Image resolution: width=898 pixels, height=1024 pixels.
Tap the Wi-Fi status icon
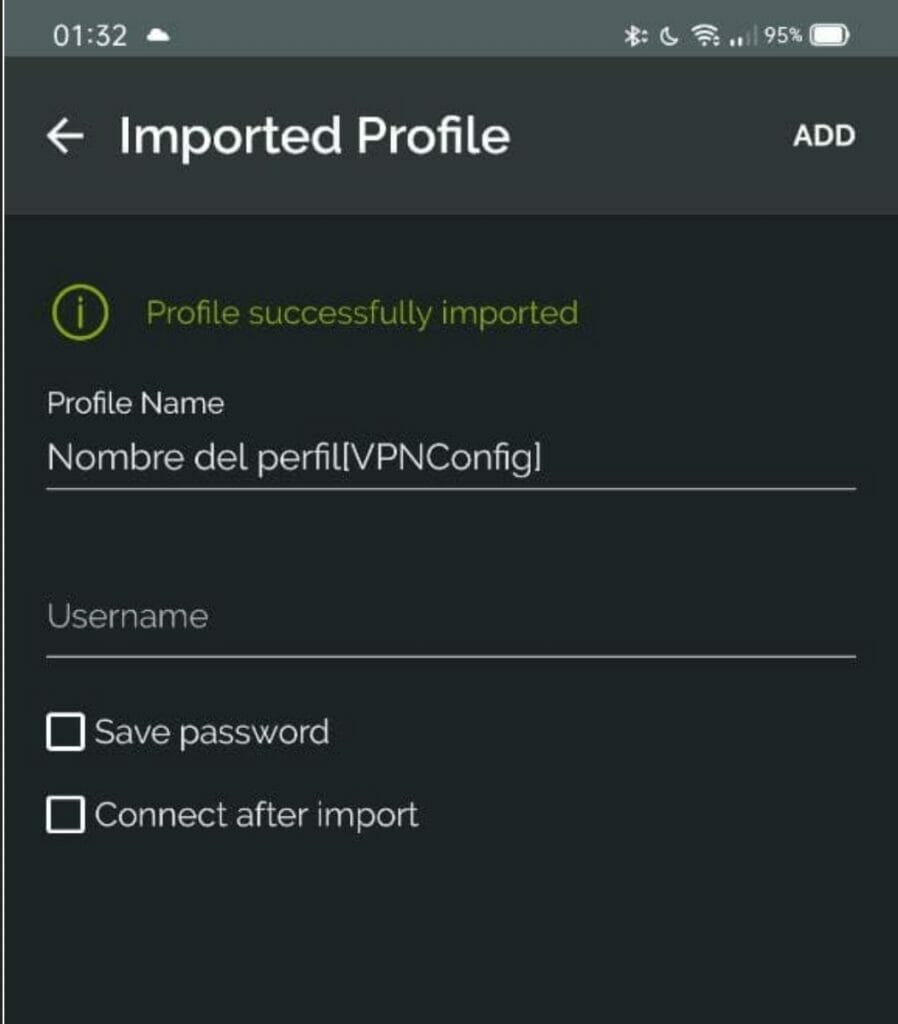click(x=705, y=35)
